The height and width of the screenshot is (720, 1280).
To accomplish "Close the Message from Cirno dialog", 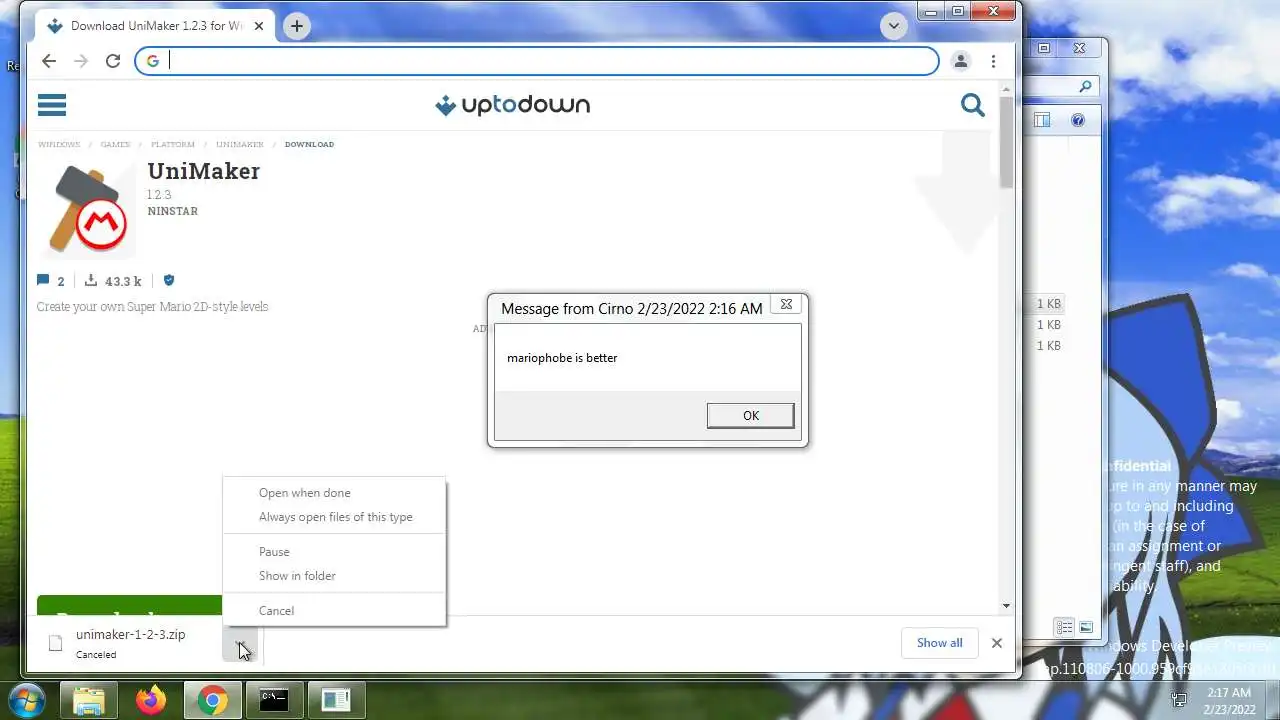I will 786,304.
